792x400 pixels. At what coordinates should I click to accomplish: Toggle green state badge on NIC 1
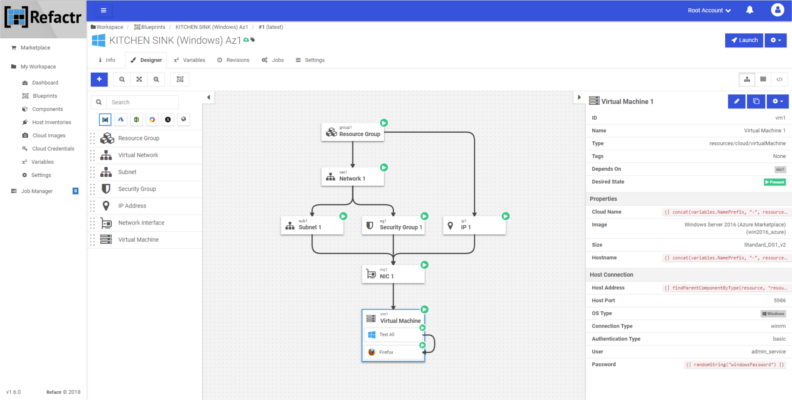(x=425, y=265)
